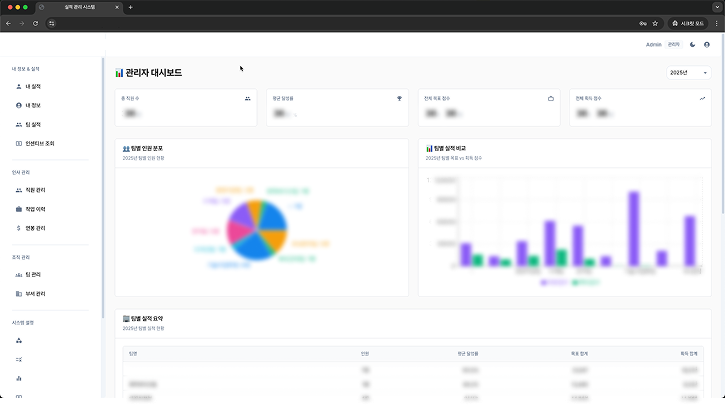Select the 직업 이력 briefcase icon

(x=19, y=209)
